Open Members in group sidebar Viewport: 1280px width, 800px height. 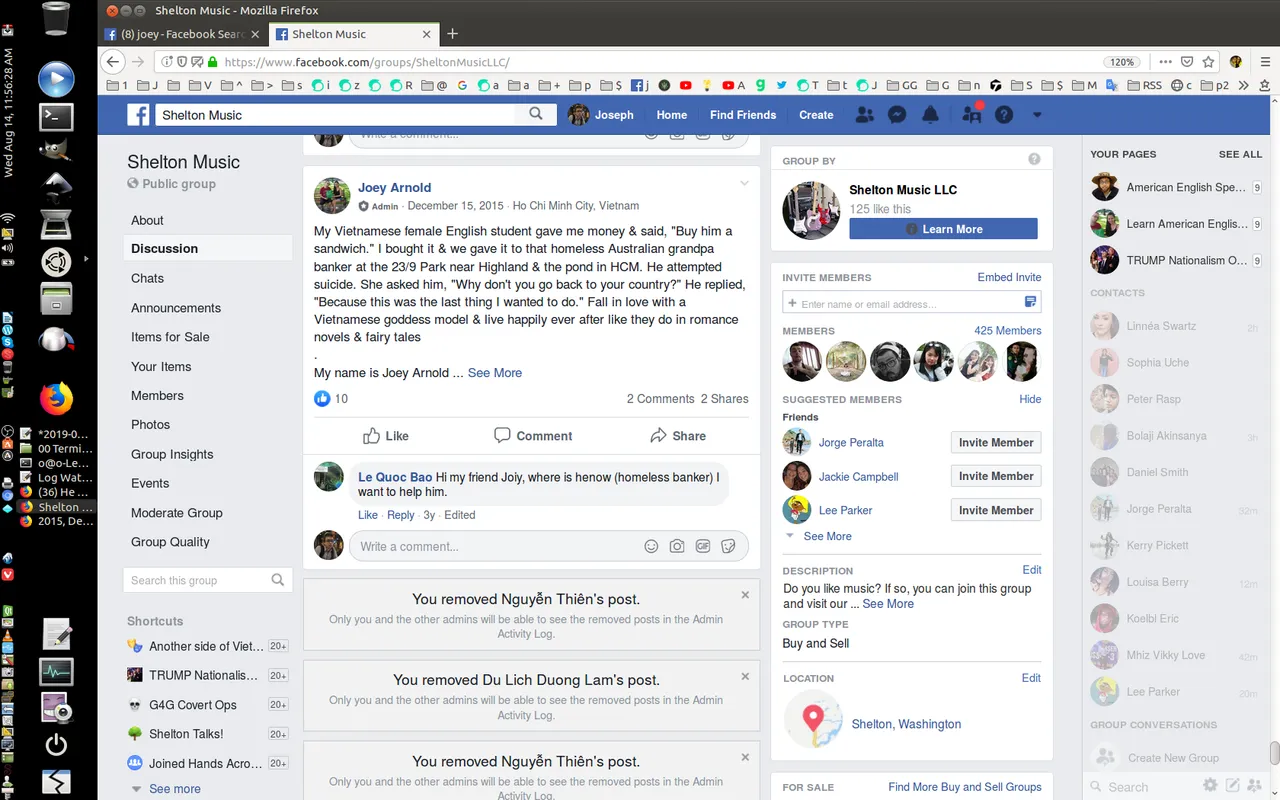[157, 396]
